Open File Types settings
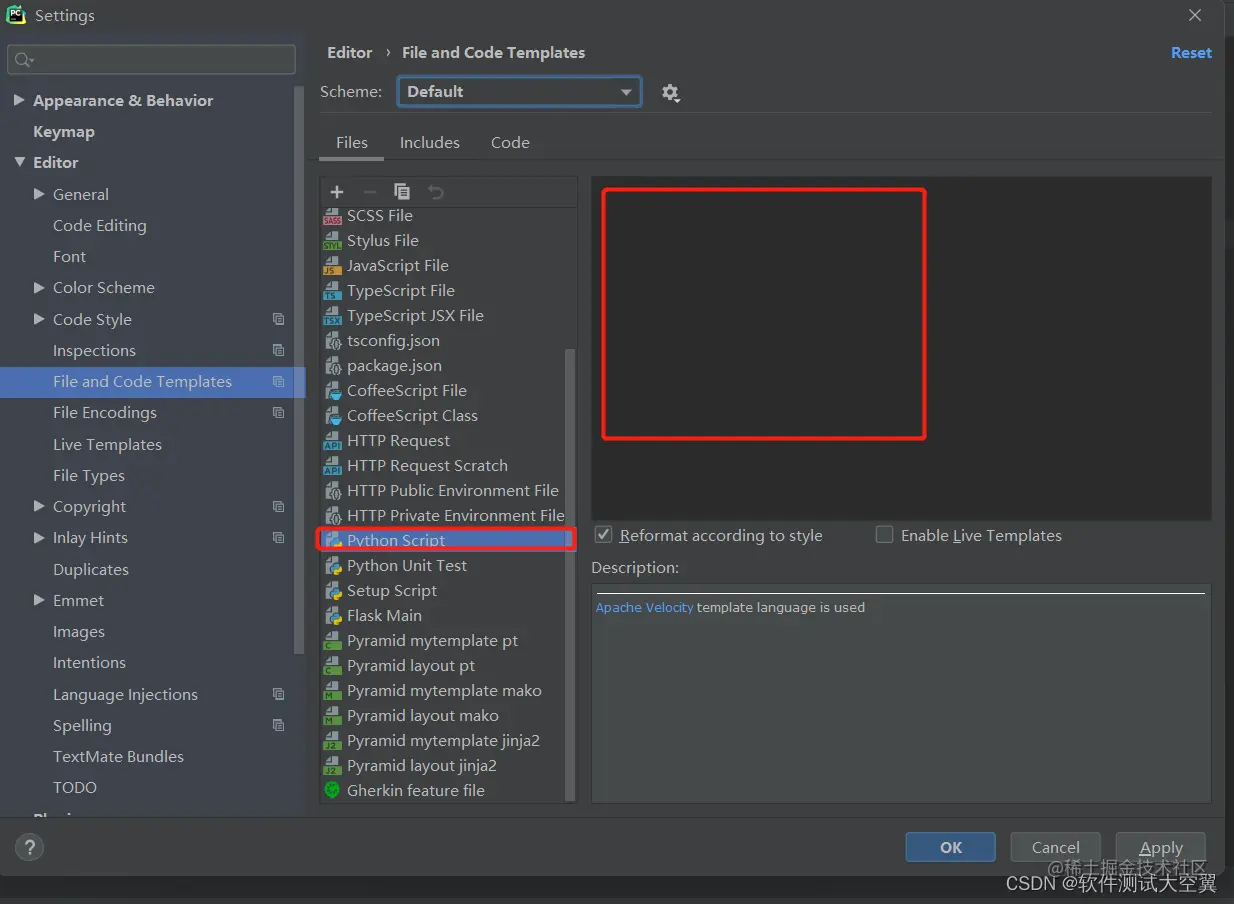This screenshot has height=904, width=1234. (89, 476)
